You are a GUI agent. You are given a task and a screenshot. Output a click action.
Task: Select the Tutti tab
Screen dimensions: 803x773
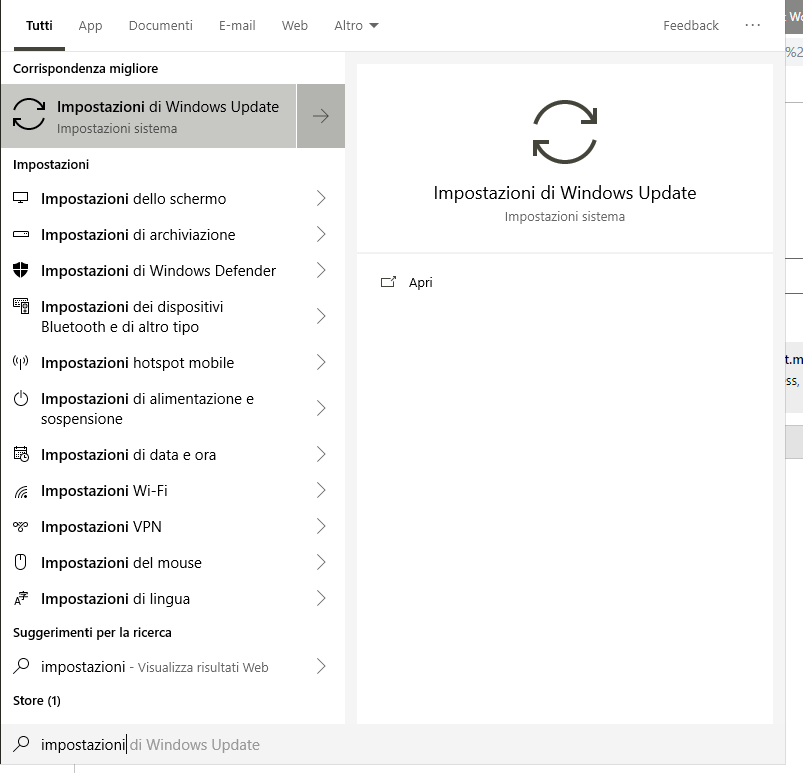coord(39,26)
